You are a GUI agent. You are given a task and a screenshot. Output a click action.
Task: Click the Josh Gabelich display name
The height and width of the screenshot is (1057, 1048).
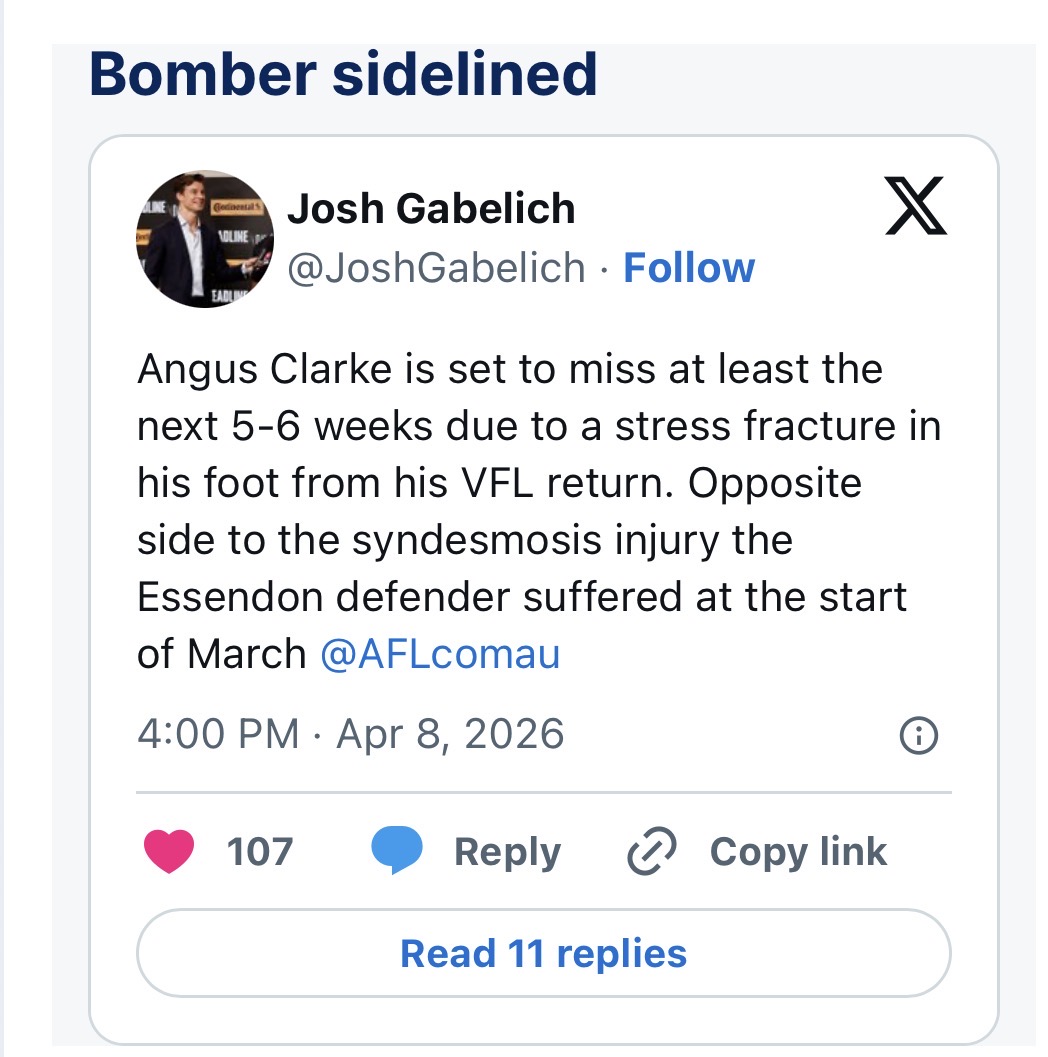point(431,209)
